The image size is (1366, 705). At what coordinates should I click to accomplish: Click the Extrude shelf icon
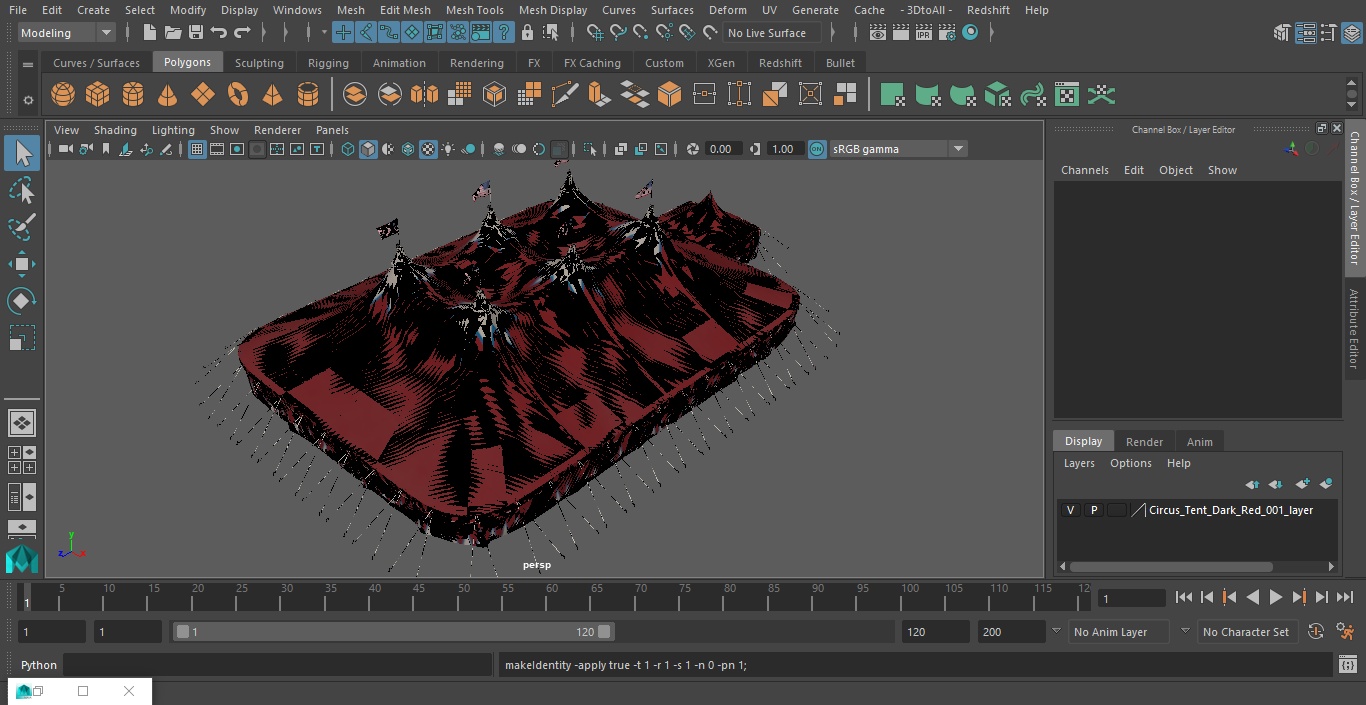coord(599,95)
